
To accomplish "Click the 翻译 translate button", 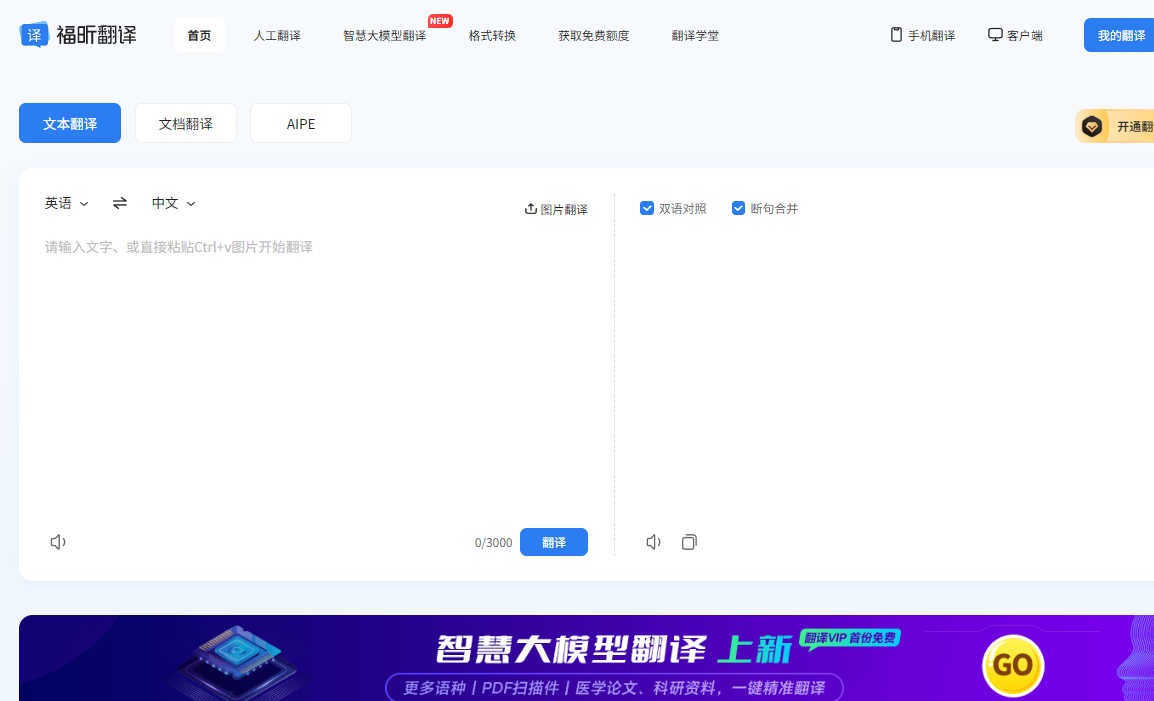I will 554,541.
